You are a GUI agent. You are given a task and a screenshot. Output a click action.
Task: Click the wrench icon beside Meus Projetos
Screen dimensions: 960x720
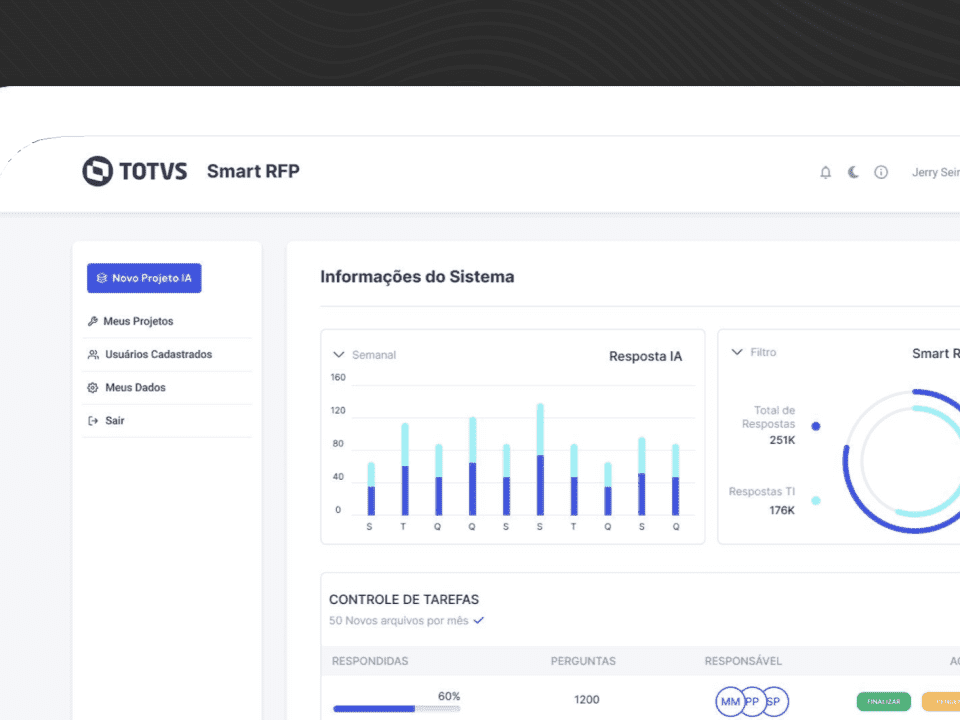(x=92, y=321)
